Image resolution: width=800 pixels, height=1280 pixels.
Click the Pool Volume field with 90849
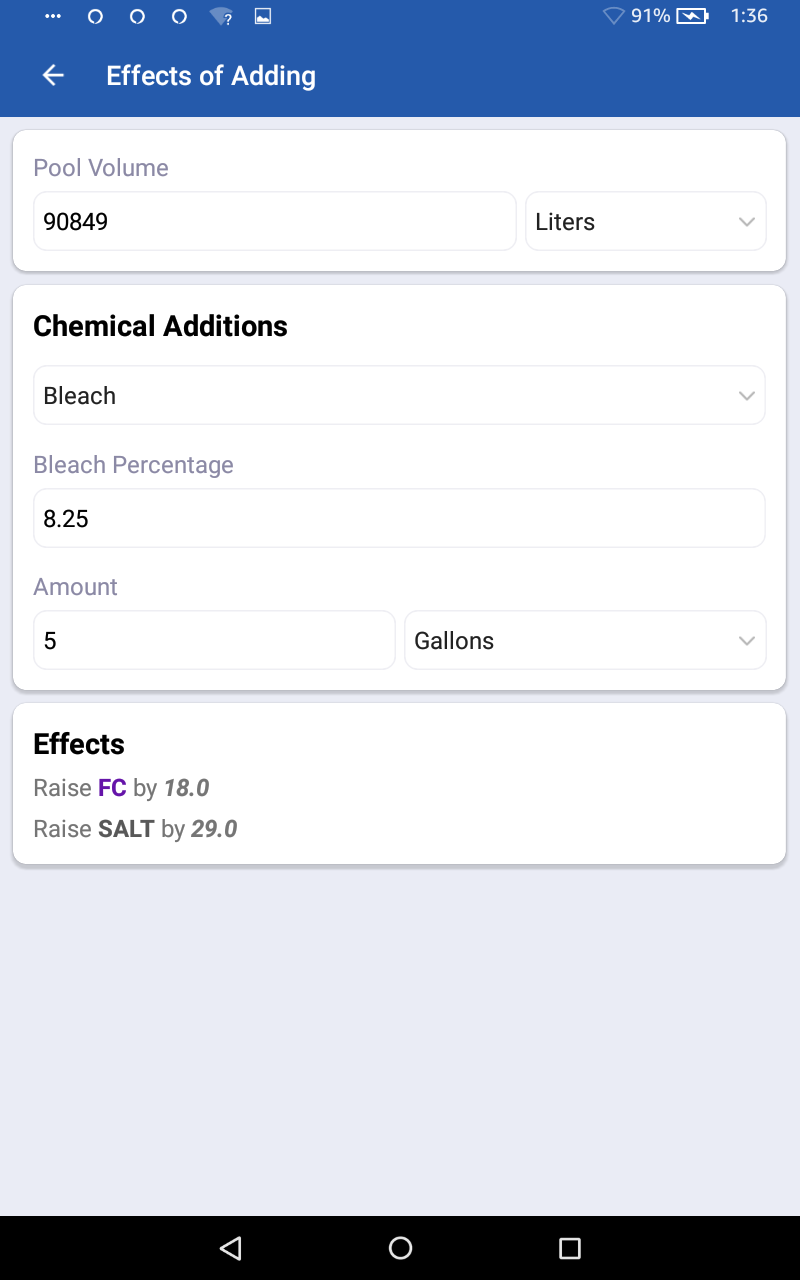click(x=274, y=222)
